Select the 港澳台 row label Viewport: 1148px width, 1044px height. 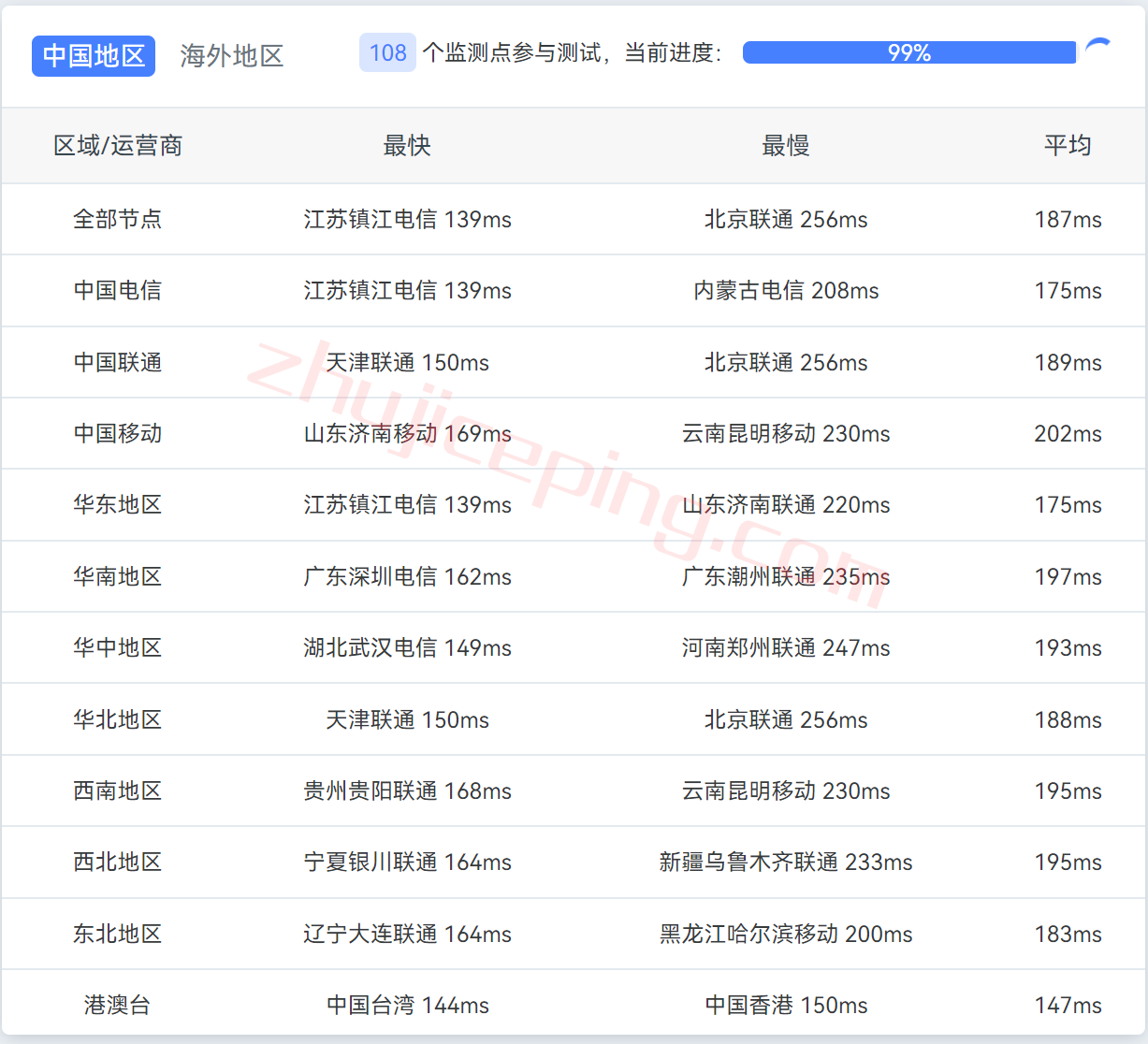pyautogui.click(x=118, y=1005)
